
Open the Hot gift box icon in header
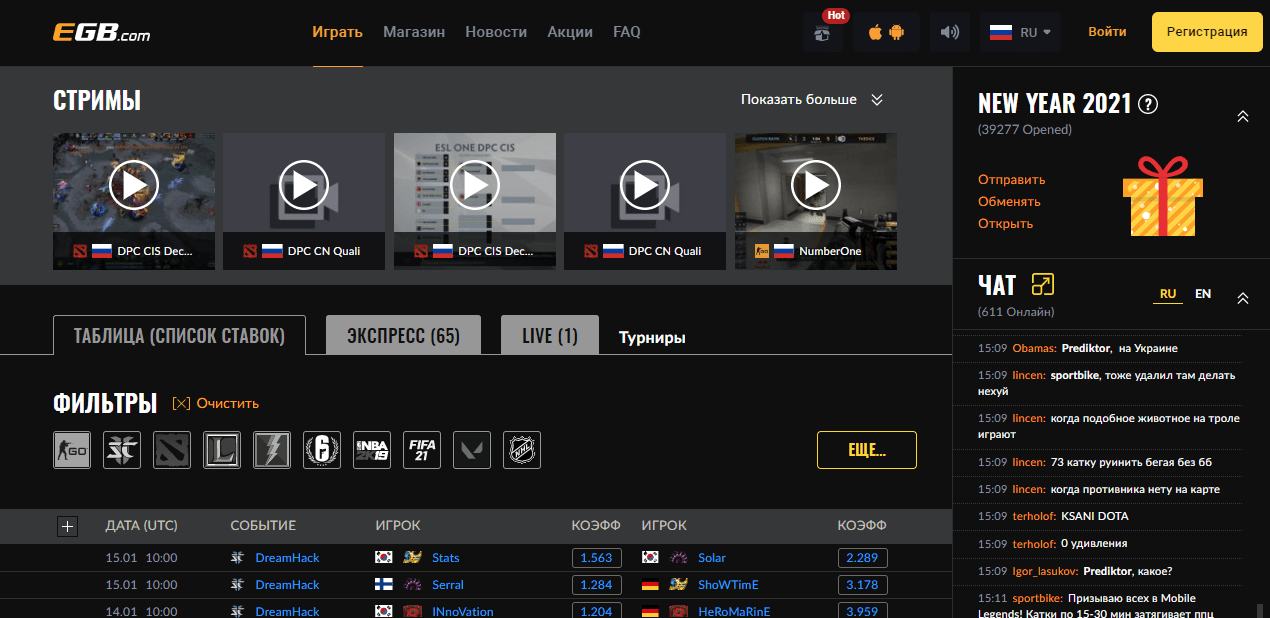(822, 32)
